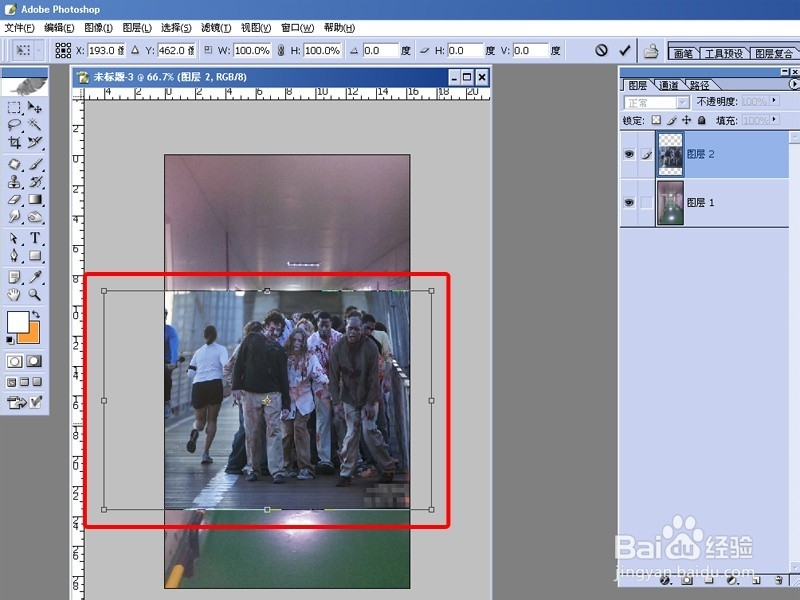
Task: Toggle maintain aspect ratio chain link
Action: click(281, 50)
